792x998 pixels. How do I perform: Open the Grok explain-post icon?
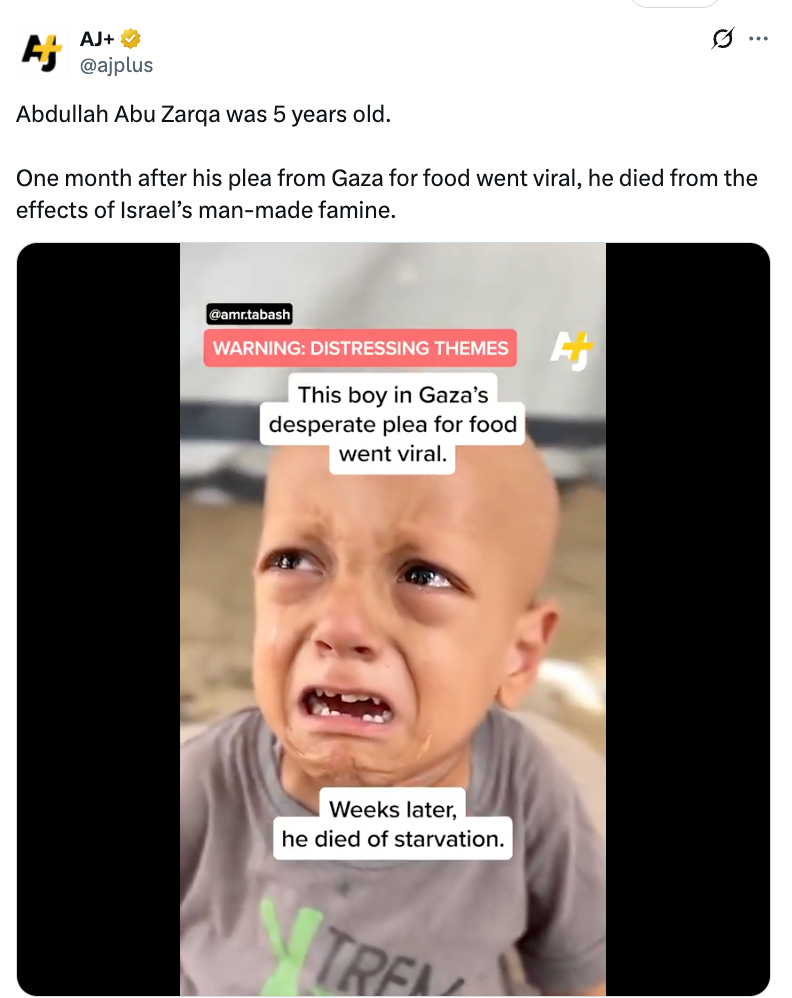click(723, 39)
